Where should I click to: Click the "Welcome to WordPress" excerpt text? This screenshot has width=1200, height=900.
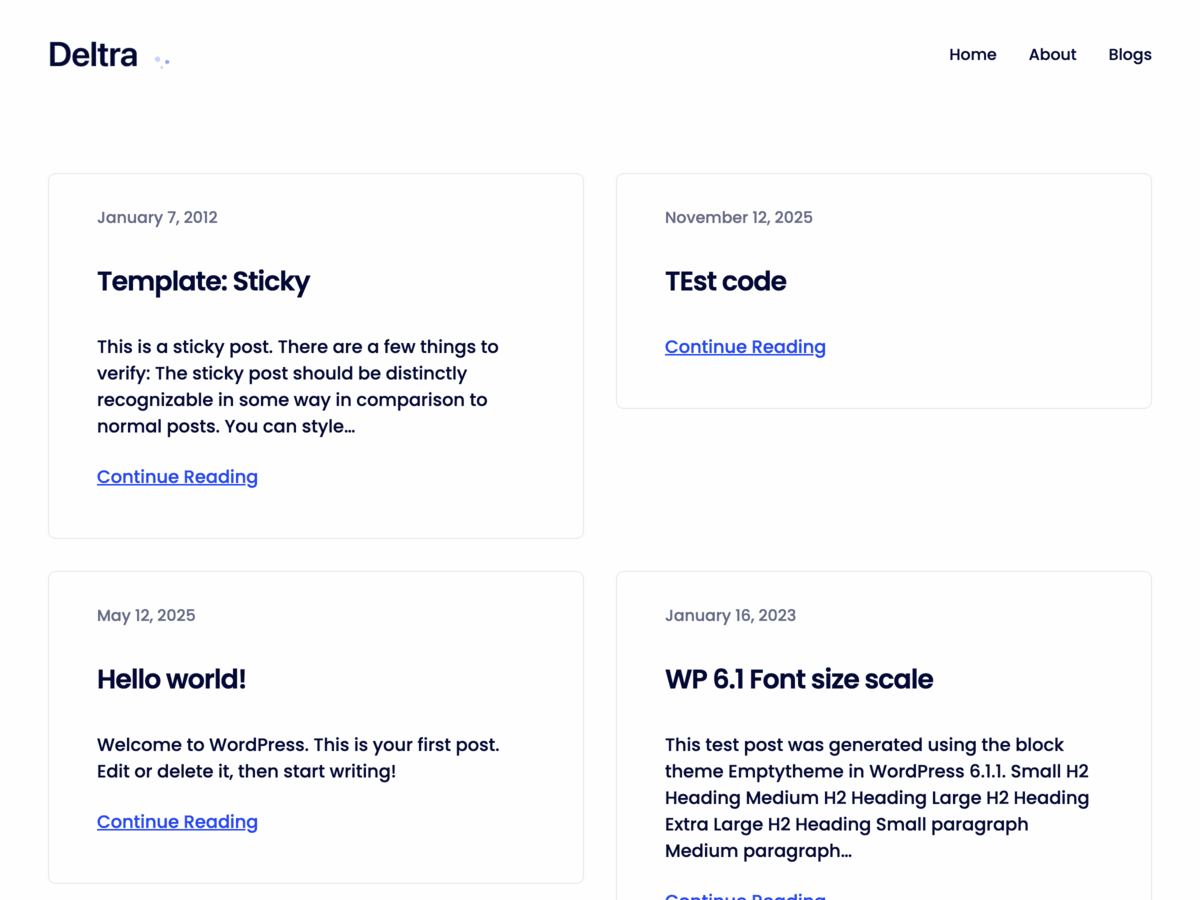[297, 758]
